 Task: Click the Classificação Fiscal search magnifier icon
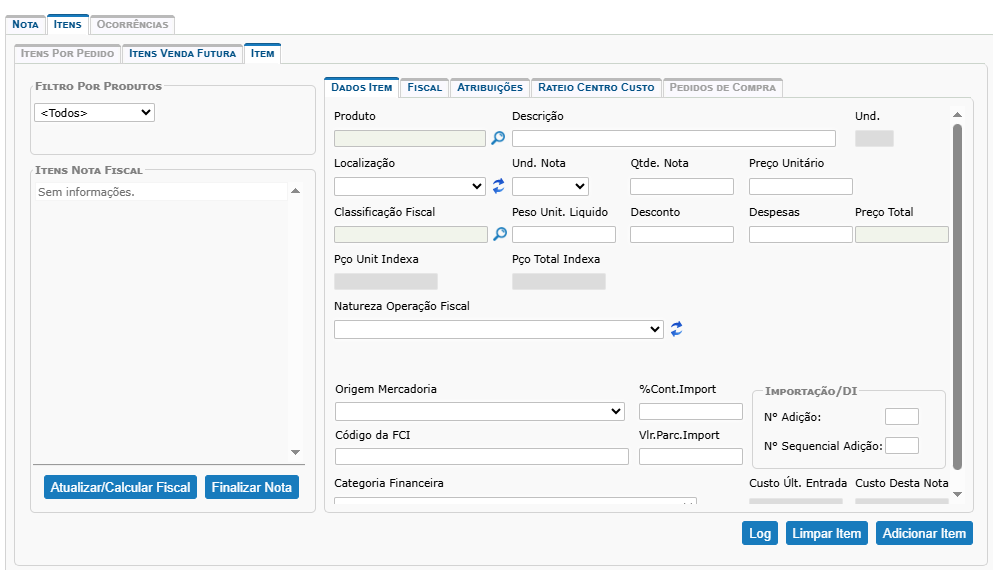499,234
